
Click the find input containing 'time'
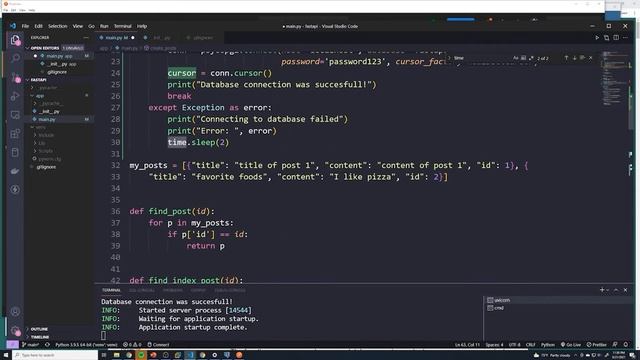point(482,58)
